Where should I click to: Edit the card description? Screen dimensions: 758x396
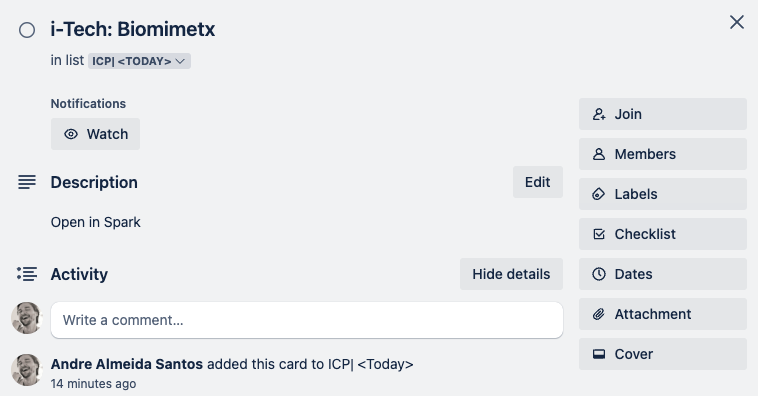tap(538, 182)
